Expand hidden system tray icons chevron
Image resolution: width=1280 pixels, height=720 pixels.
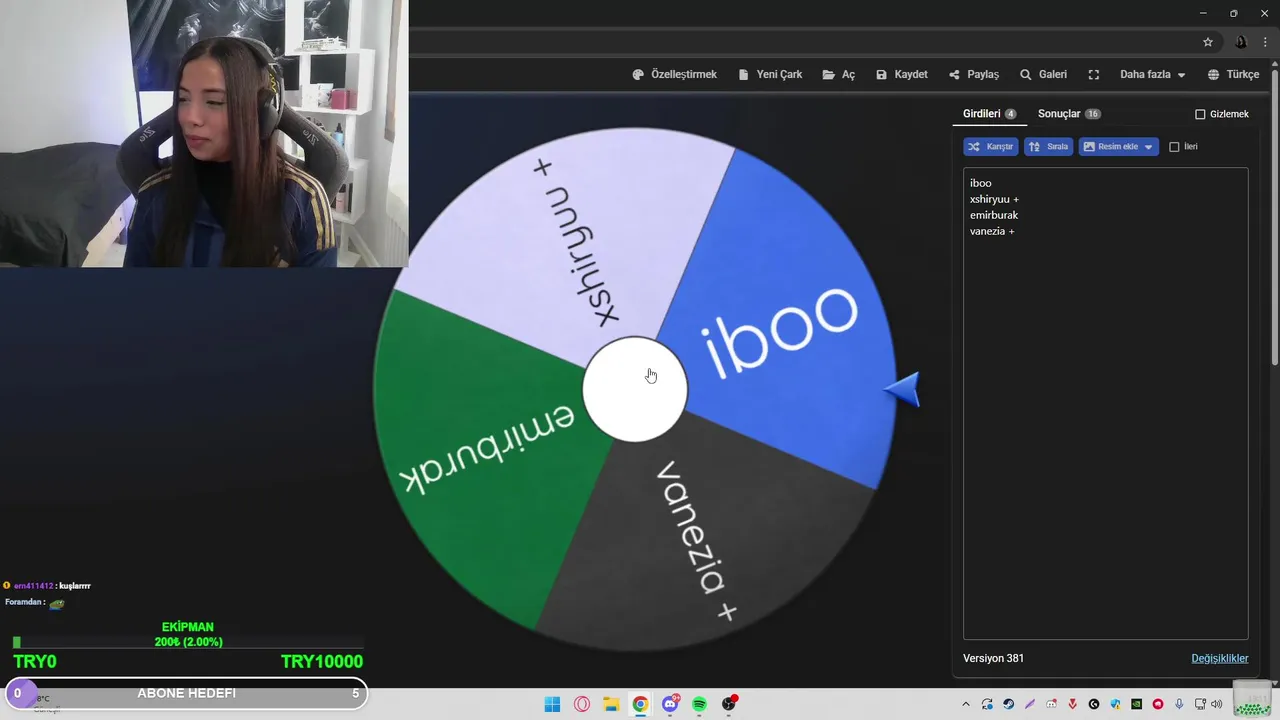[966, 704]
